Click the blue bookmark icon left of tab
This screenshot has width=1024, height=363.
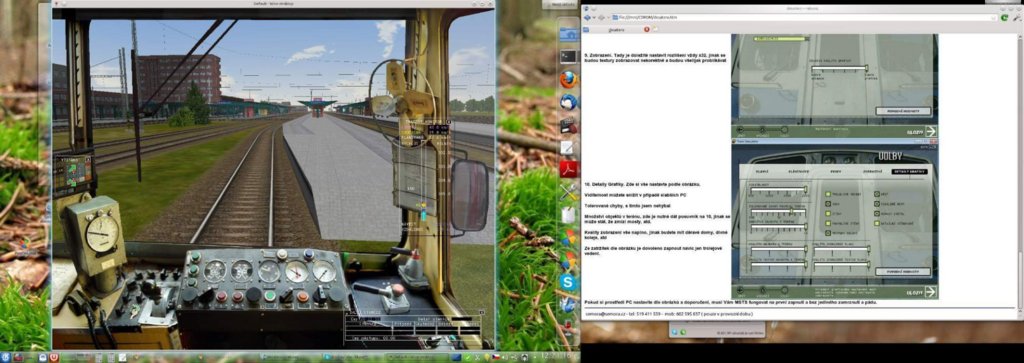pos(586,29)
